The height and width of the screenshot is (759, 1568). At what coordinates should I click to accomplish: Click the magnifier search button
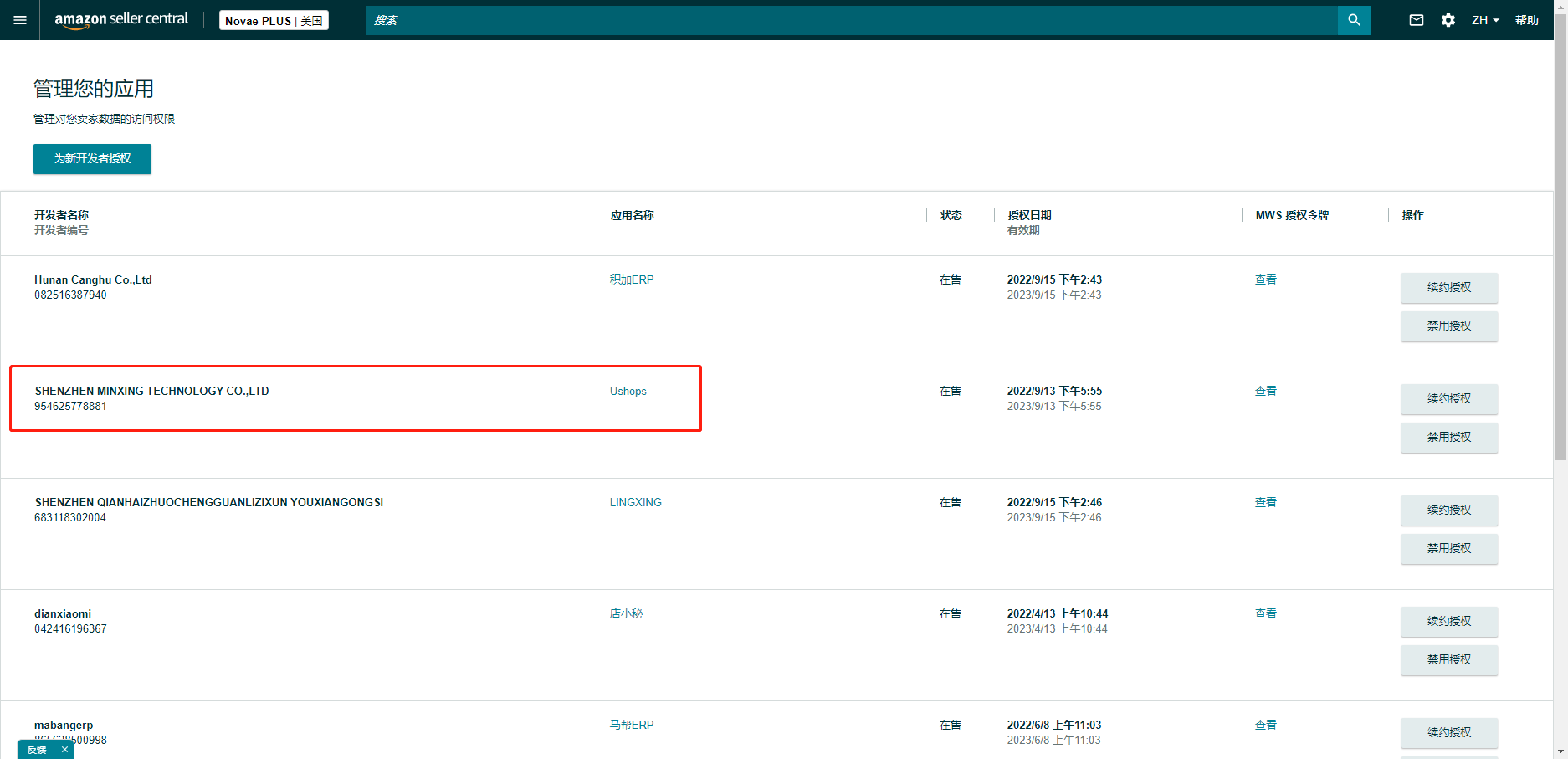tap(1354, 20)
